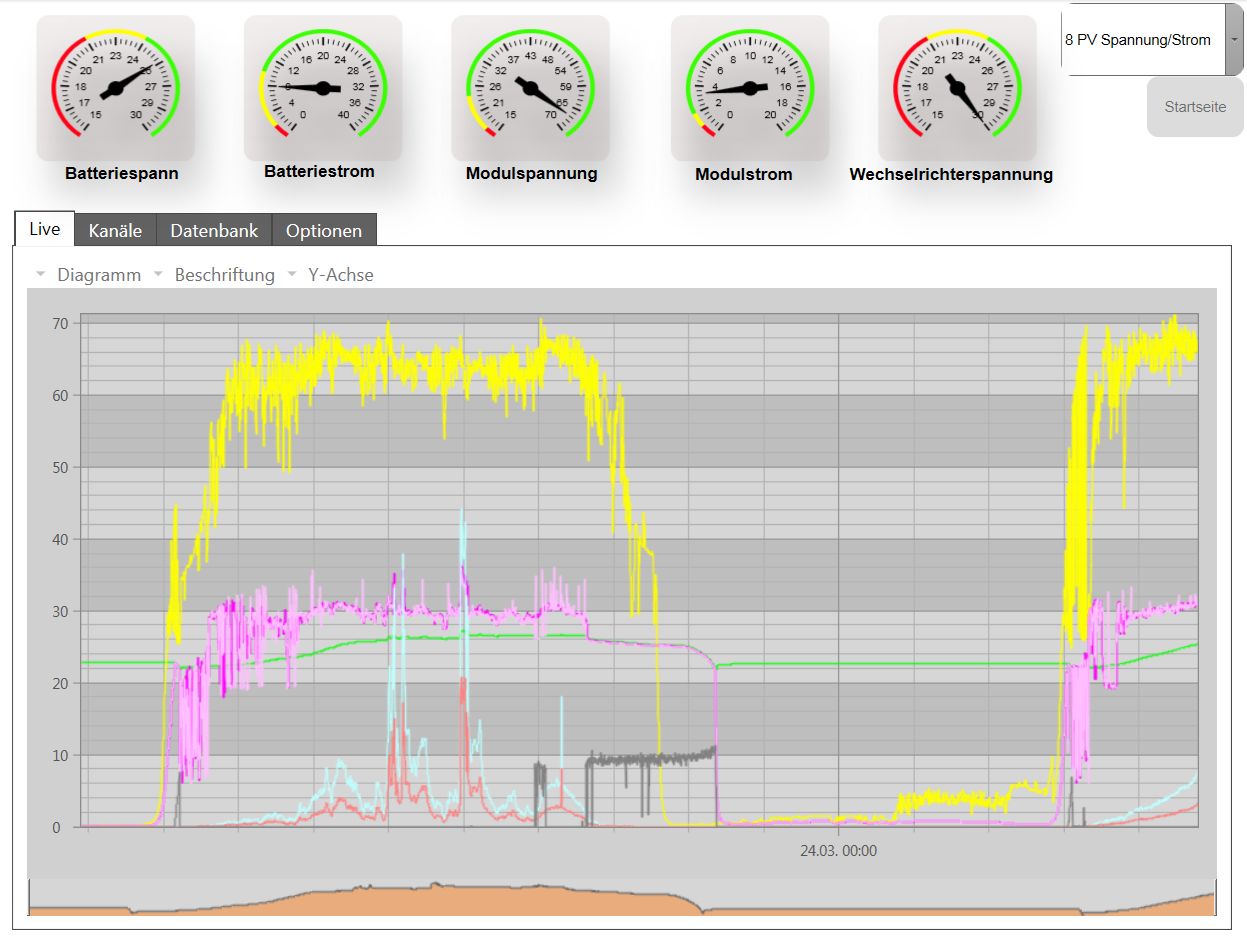Viewport: 1247px width, 937px height.
Task: Open the Datenbank tab
Action: tap(214, 231)
